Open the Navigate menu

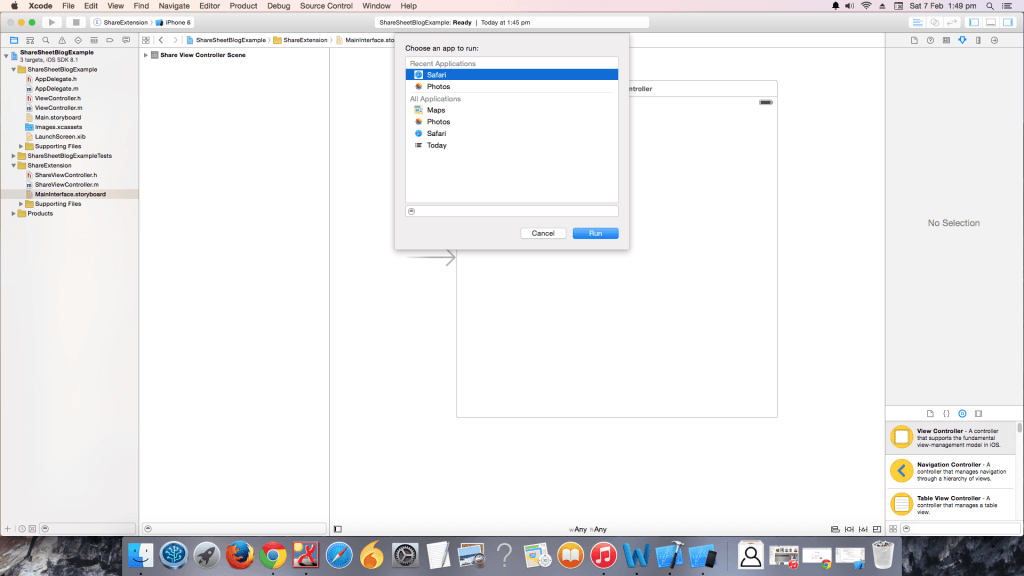pos(174,6)
